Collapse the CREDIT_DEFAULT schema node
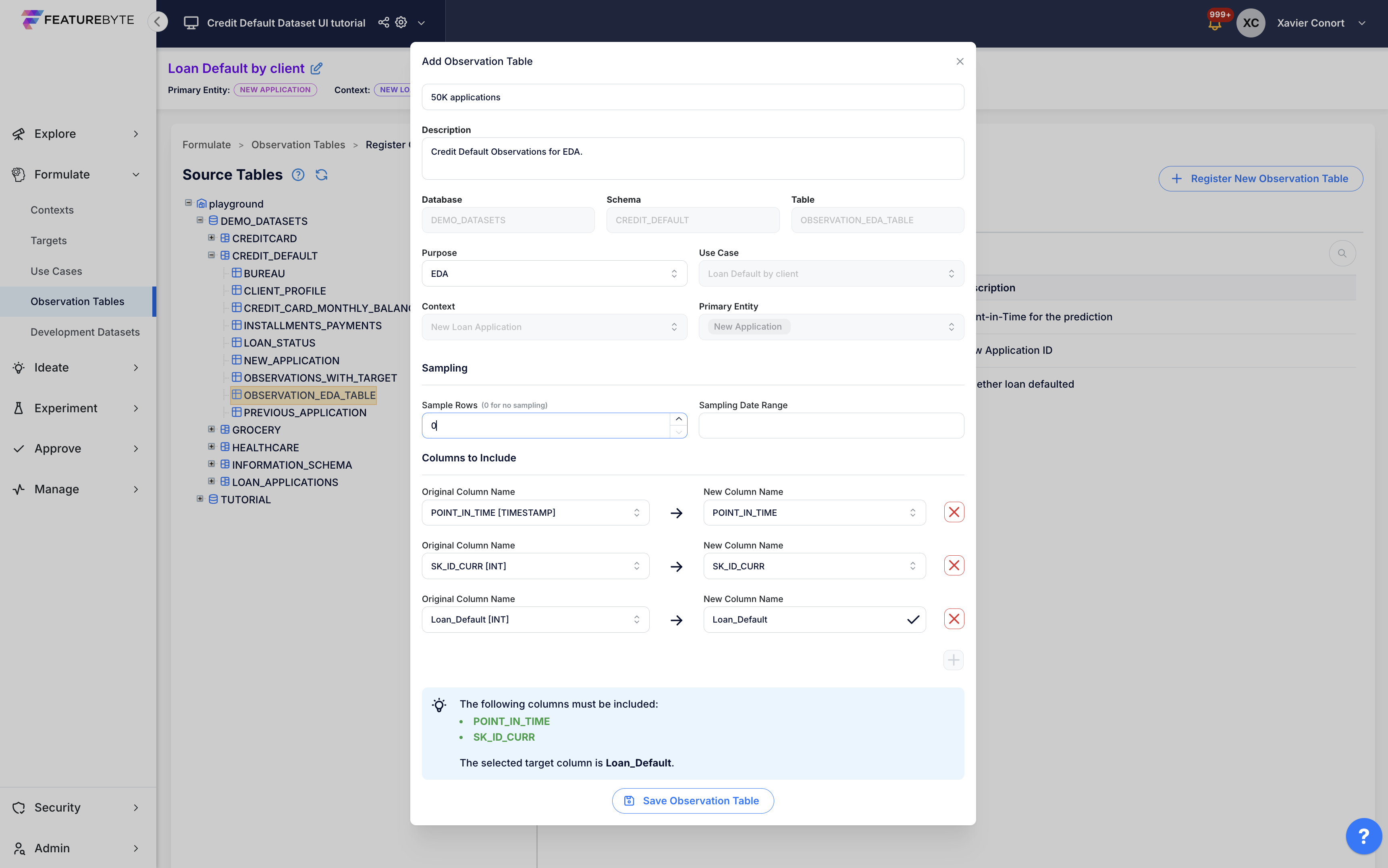This screenshot has width=1388, height=868. click(x=211, y=255)
